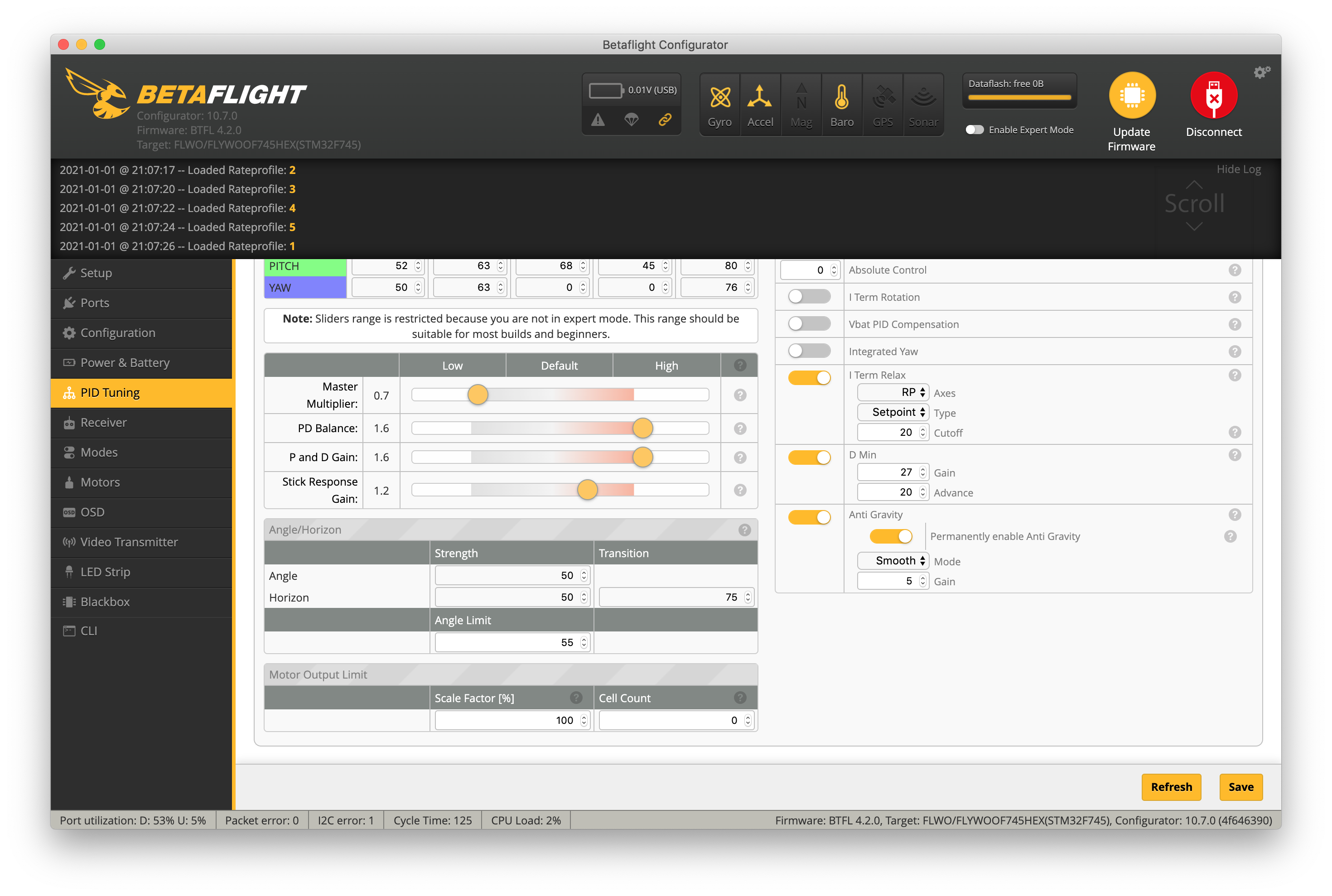Viewport: 1332px width, 896px height.
Task: Open the Anti Gravity Mode dropdown
Action: coord(892,561)
